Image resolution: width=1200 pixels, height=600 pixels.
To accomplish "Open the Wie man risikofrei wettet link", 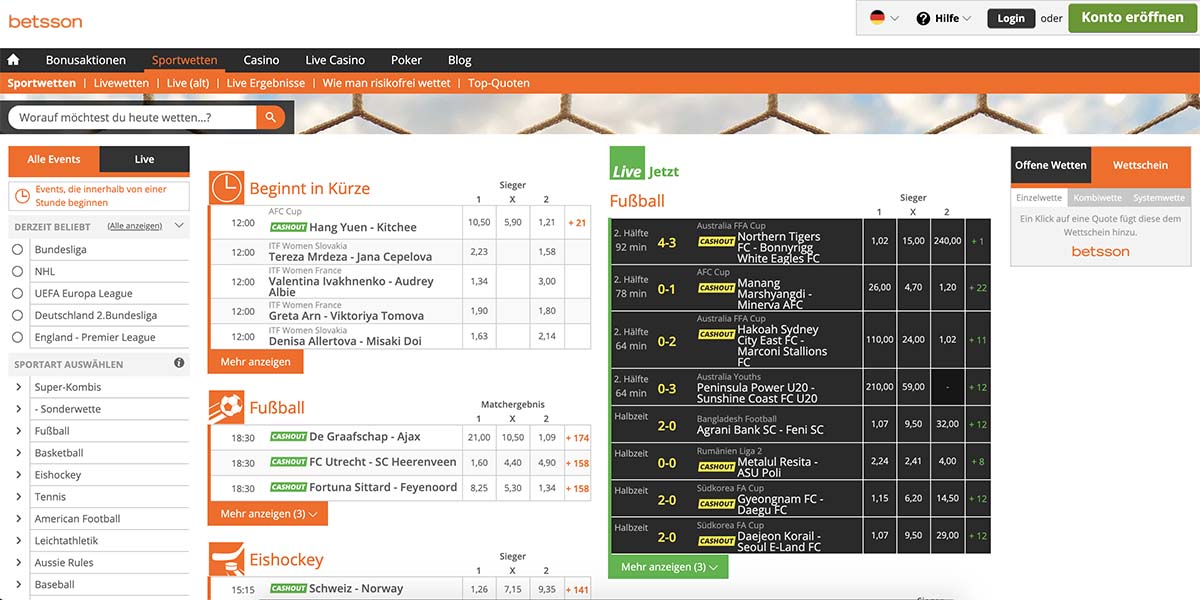I will tap(386, 83).
